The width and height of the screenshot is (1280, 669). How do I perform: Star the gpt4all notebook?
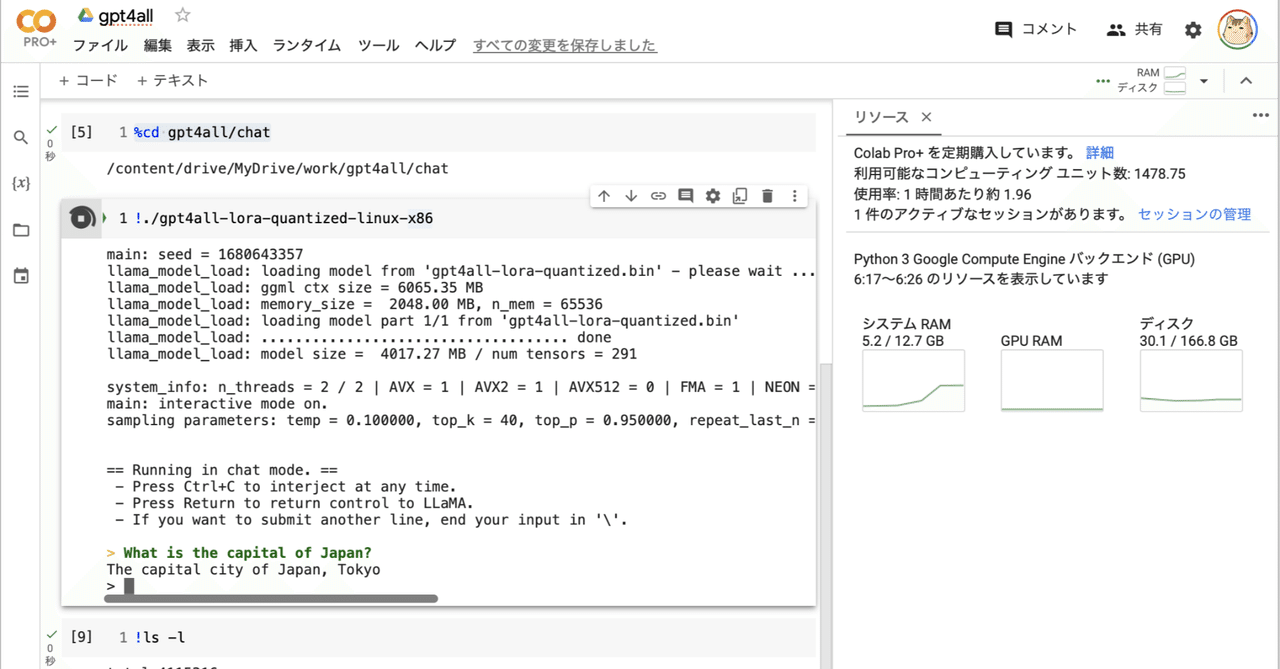click(182, 15)
